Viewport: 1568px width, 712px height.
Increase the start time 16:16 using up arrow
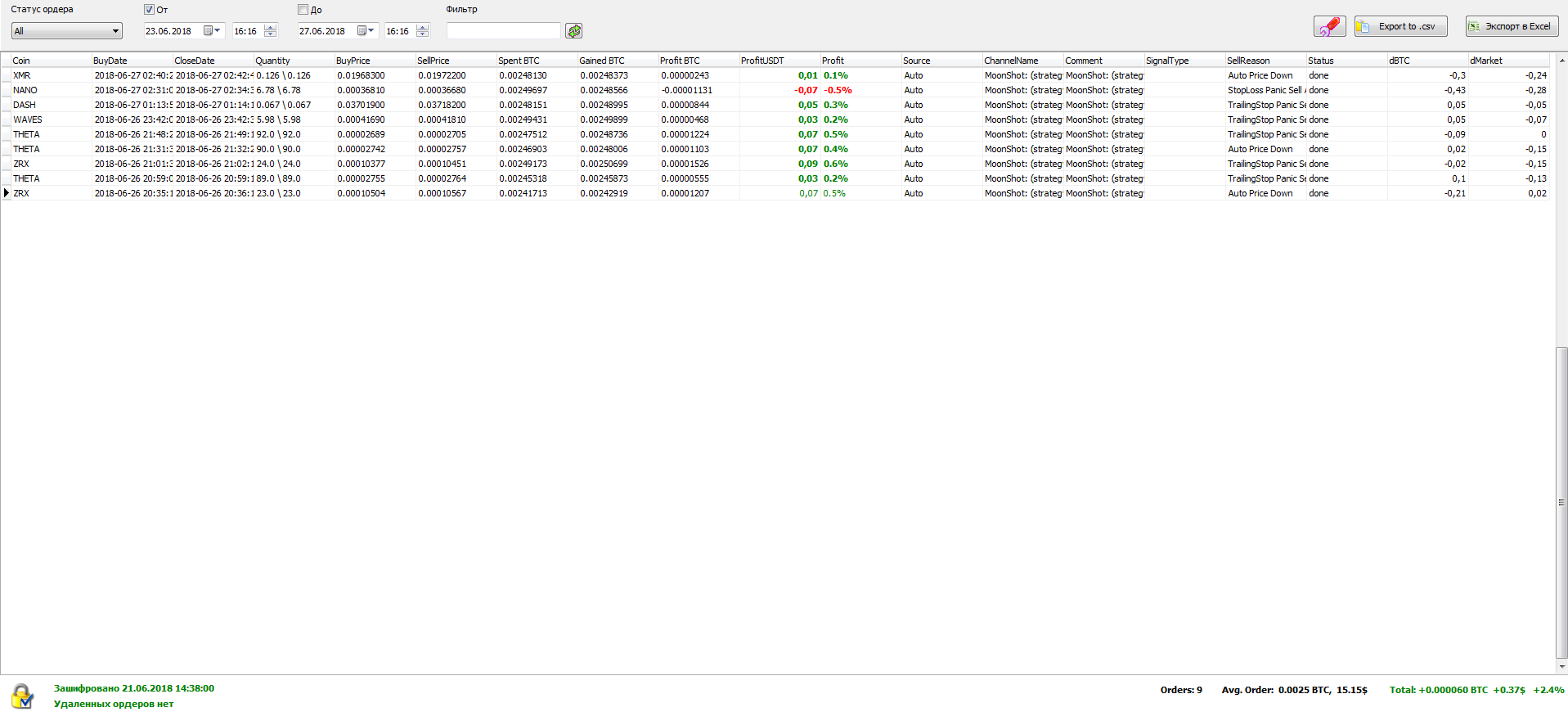point(271,27)
